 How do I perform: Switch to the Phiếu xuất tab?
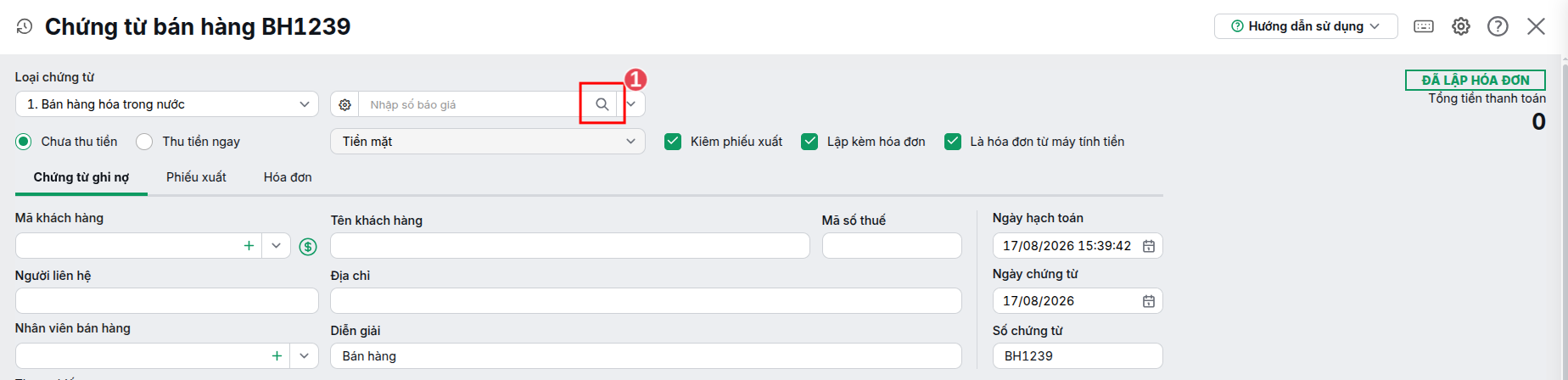(x=196, y=177)
